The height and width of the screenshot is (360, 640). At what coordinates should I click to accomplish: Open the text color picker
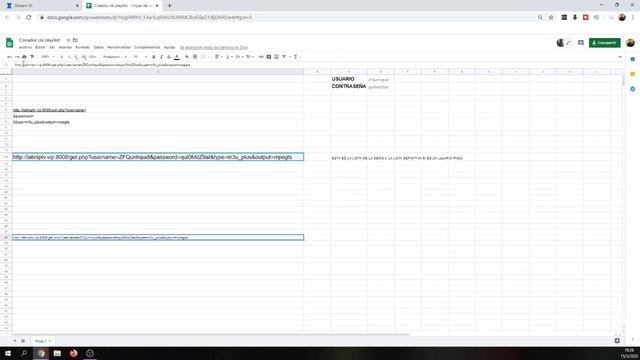(177, 57)
